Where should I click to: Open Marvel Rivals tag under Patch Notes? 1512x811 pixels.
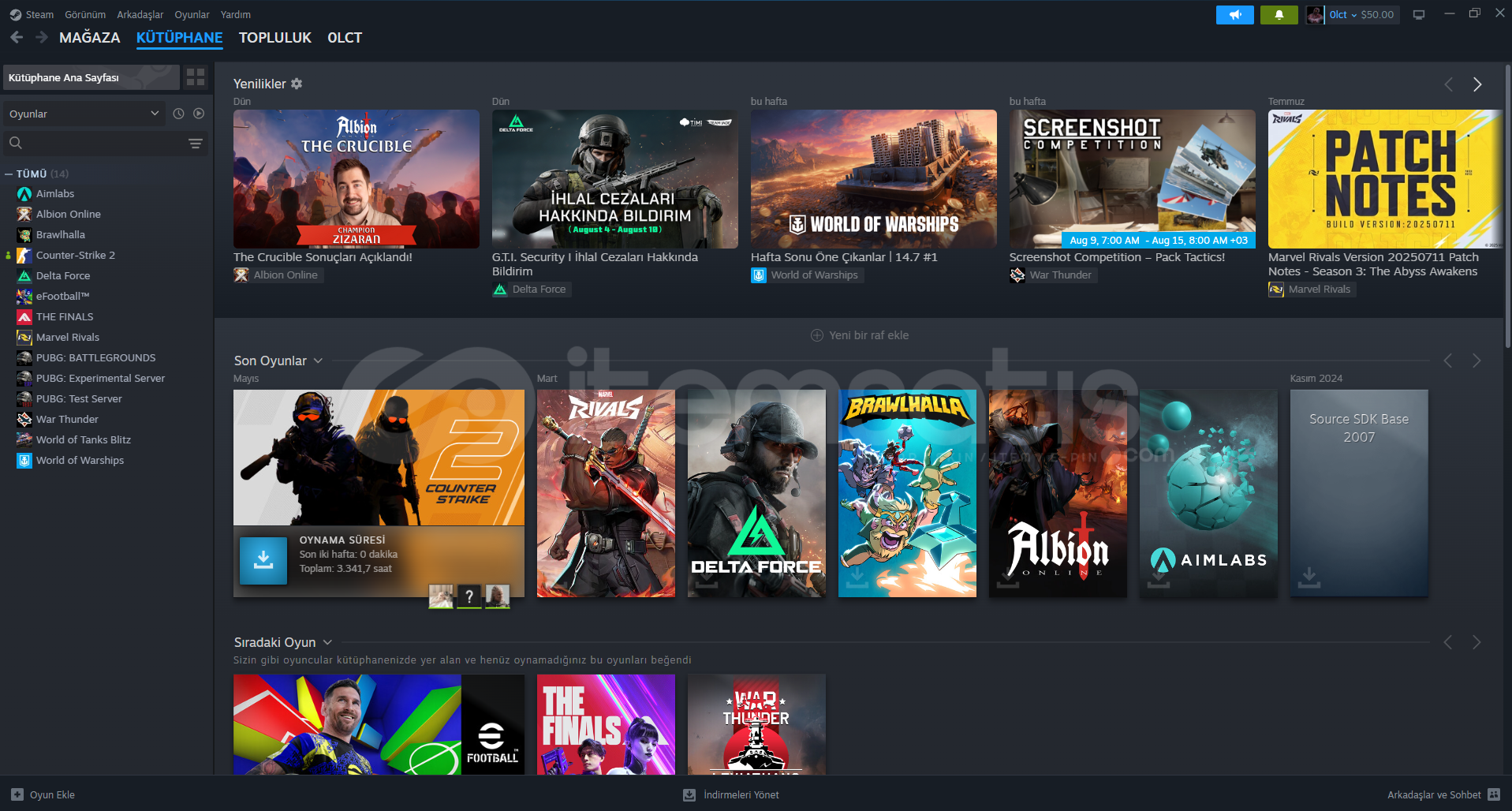1312,289
